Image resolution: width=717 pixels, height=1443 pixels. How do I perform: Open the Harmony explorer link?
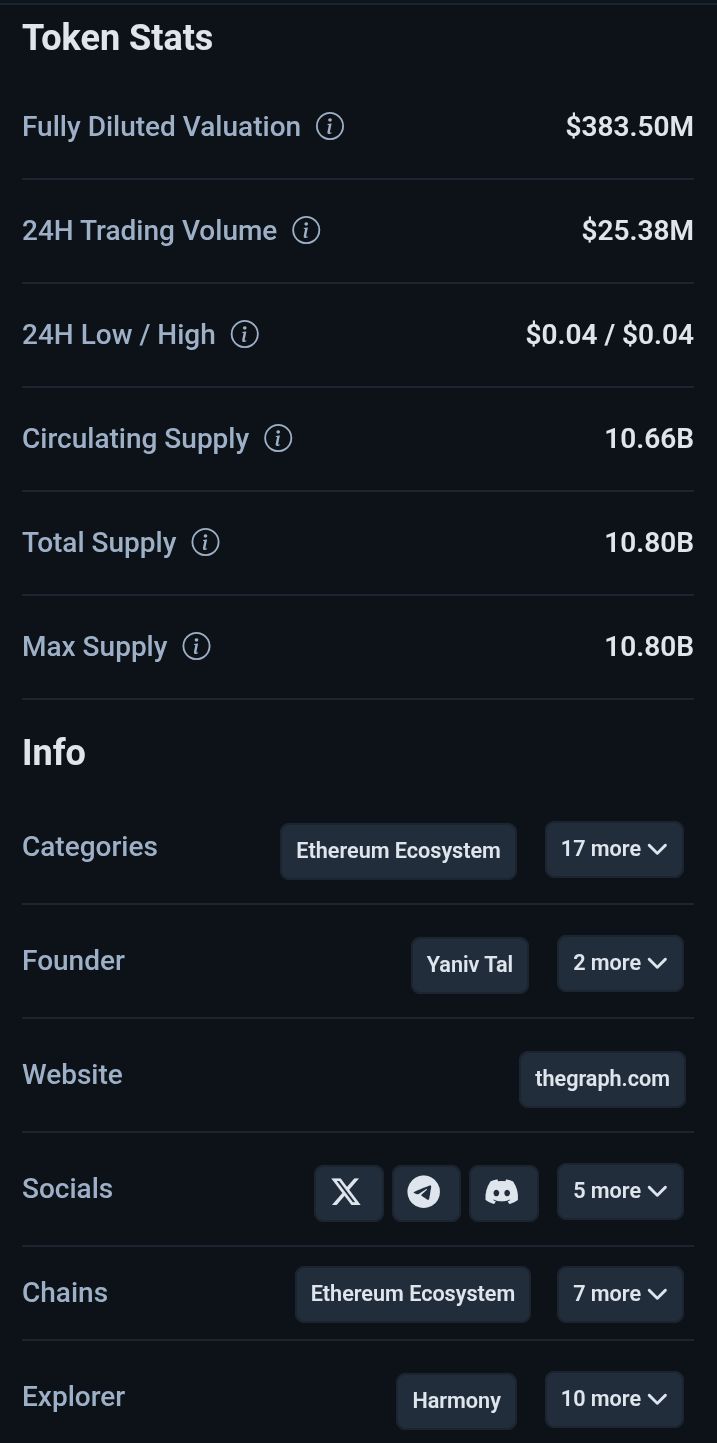(x=456, y=1401)
